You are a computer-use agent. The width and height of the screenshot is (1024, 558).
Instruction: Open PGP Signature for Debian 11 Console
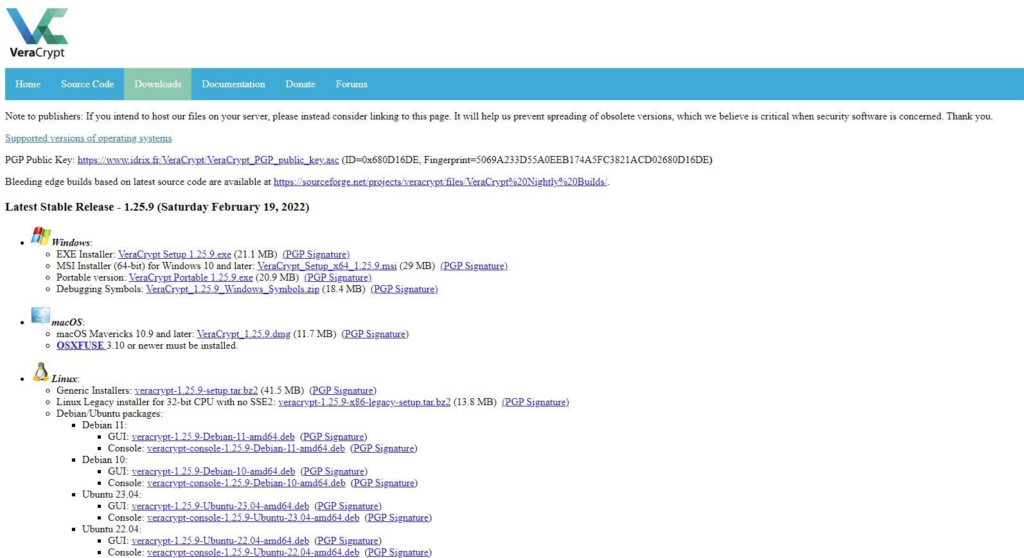384,448
